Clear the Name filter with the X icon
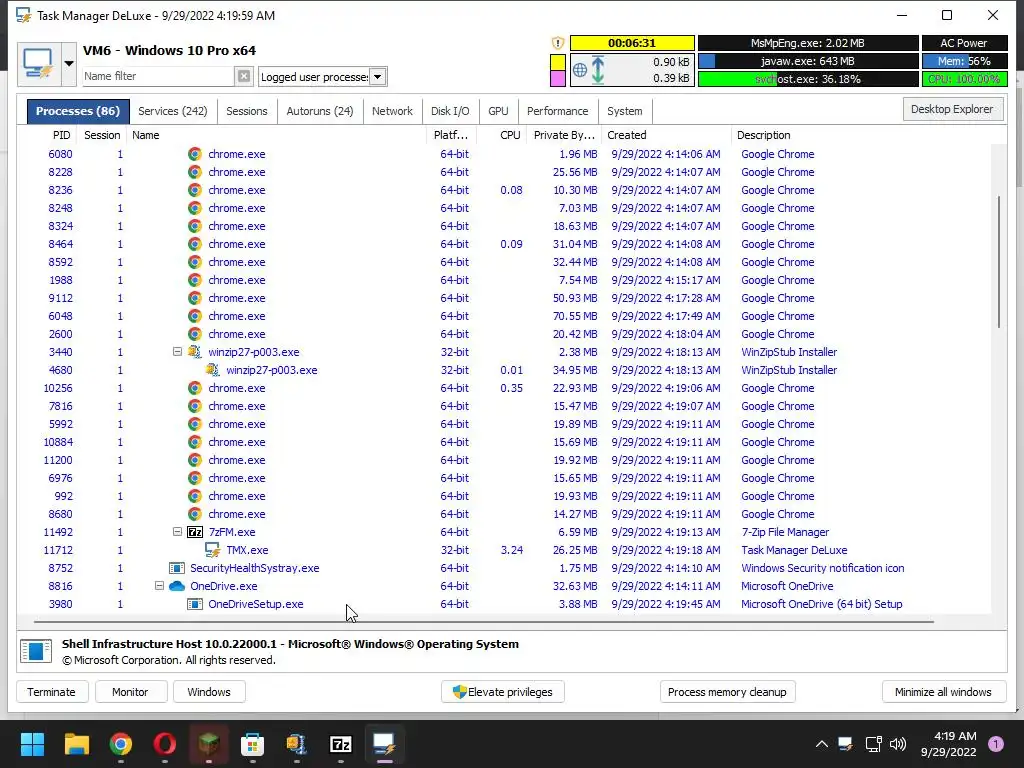The height and width of the screenshot is (768, 1024). [x=244, y=76]
